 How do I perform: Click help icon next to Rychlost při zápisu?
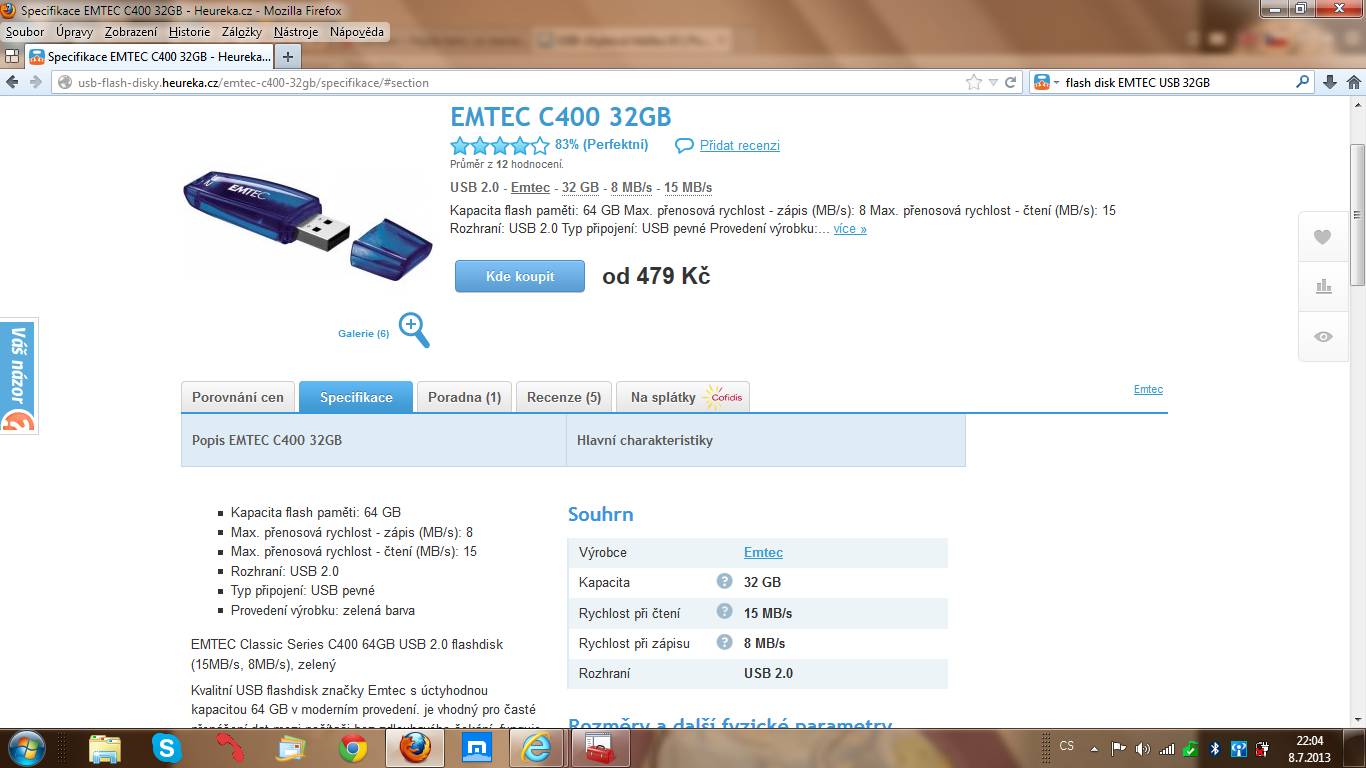tap(724, 641)
